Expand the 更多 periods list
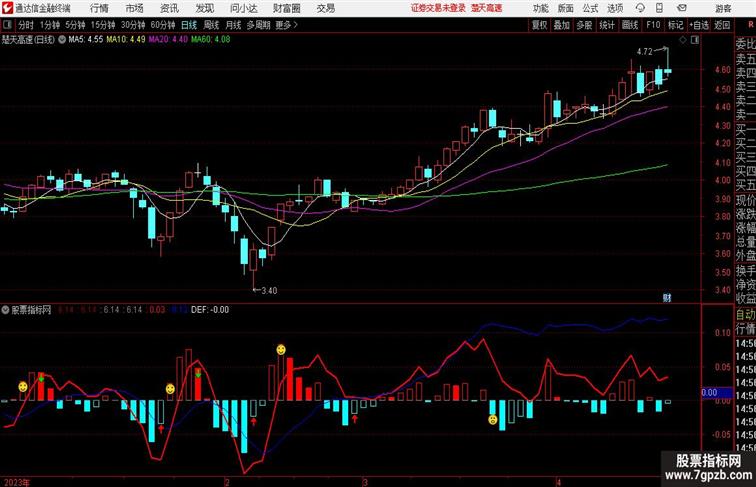Screen dimensions: 756x487 [286, 25]
